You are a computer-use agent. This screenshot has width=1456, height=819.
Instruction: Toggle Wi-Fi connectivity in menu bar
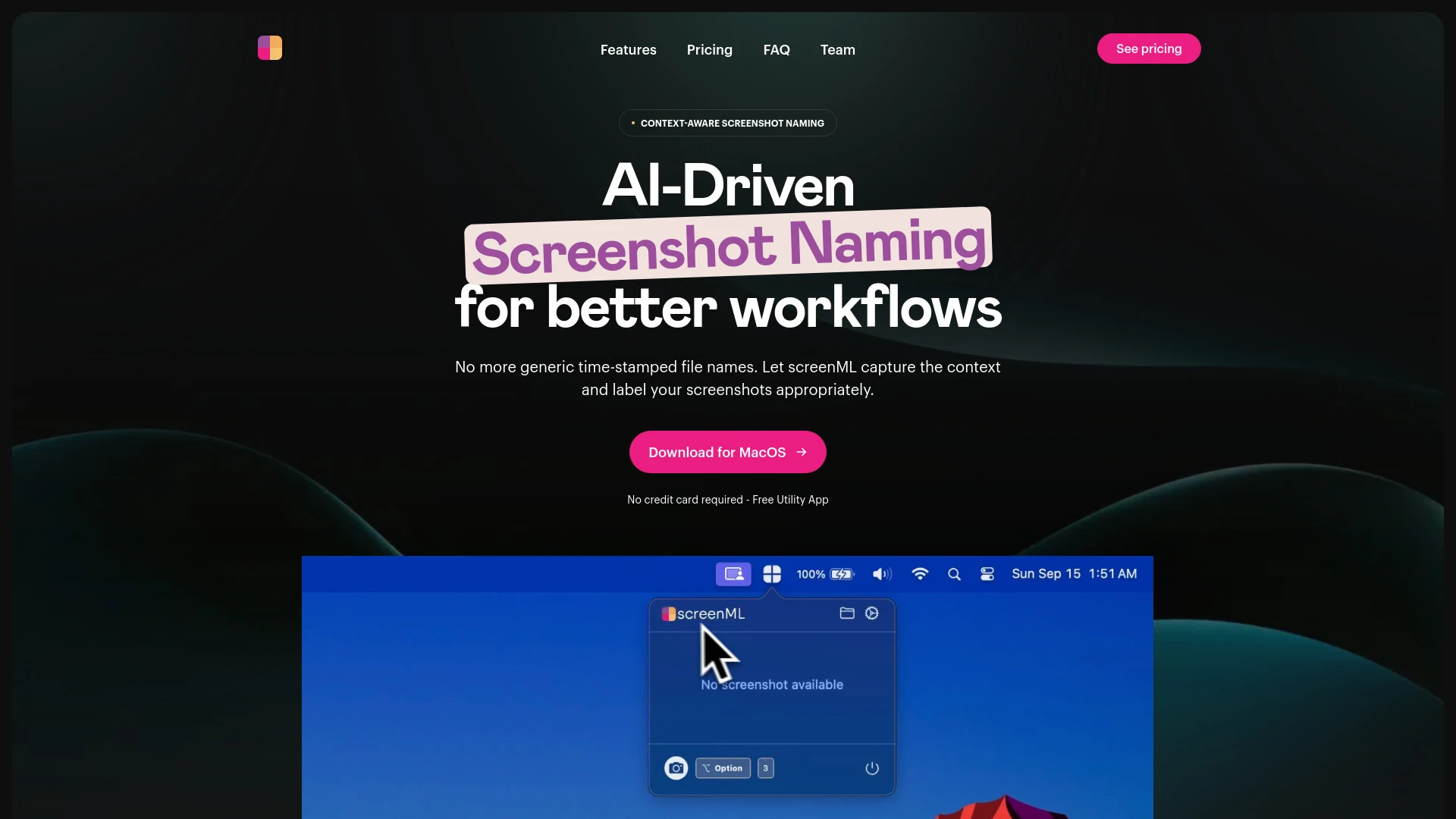pos(920,573)
